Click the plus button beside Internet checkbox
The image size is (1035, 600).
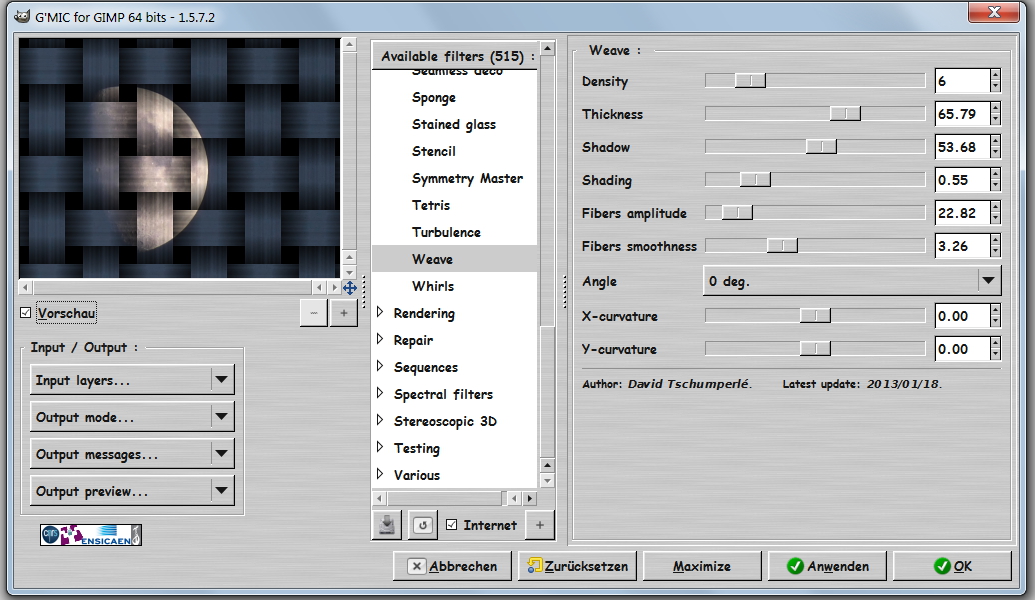click(539, 524)
